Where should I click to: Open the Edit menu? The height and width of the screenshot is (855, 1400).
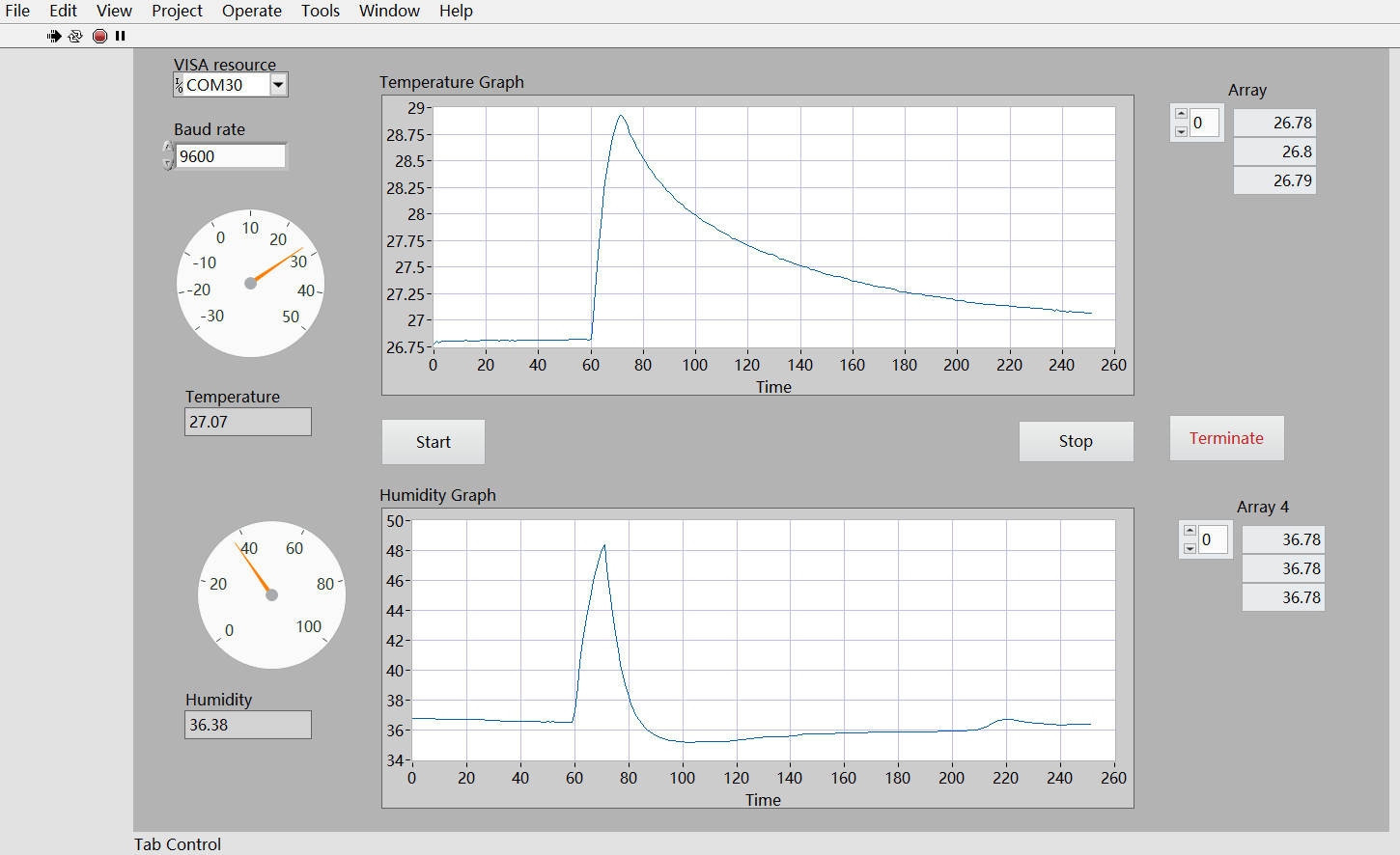click(x=63, y=11)
